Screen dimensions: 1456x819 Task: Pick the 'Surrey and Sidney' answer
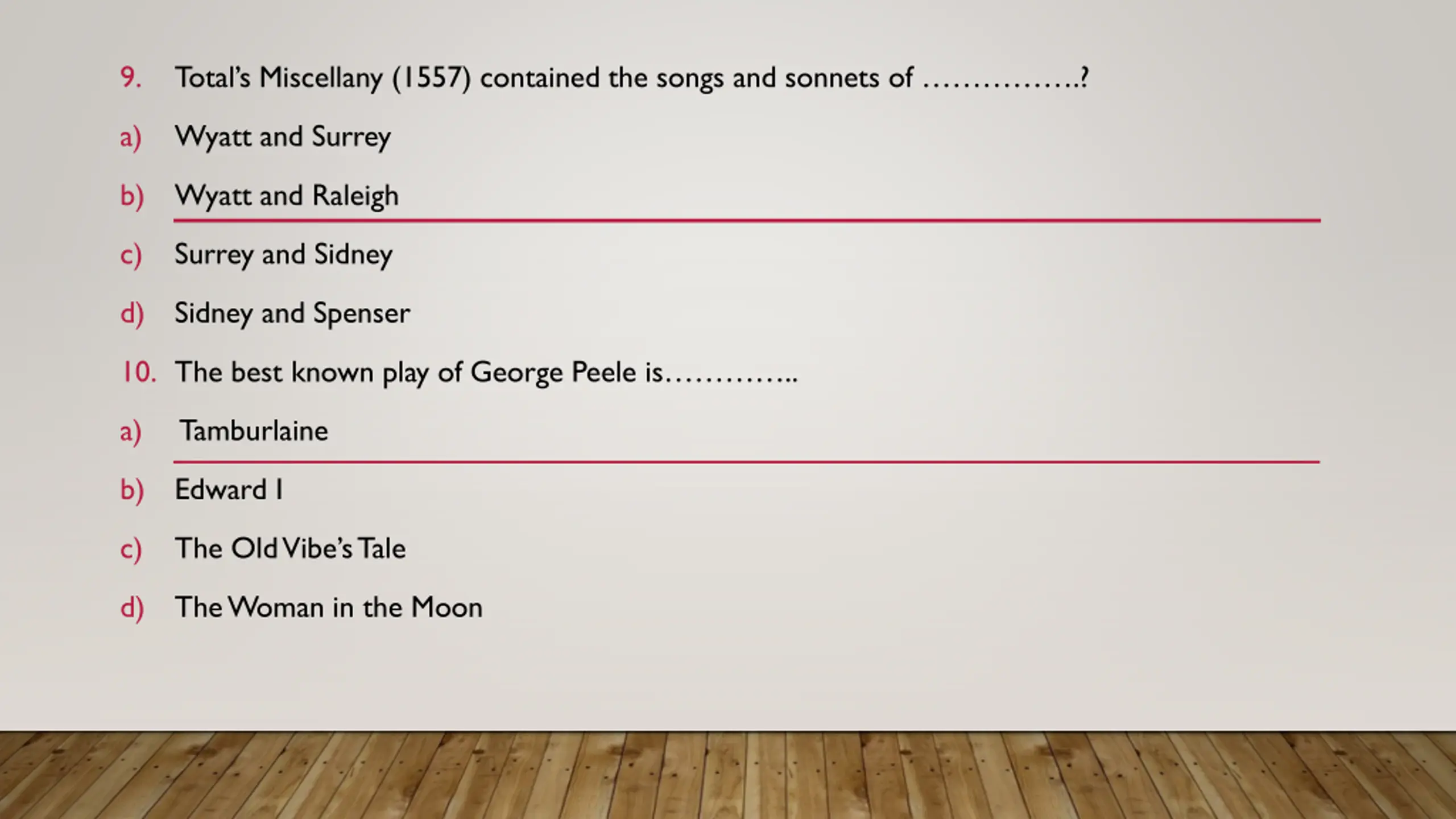click(283, 255)
